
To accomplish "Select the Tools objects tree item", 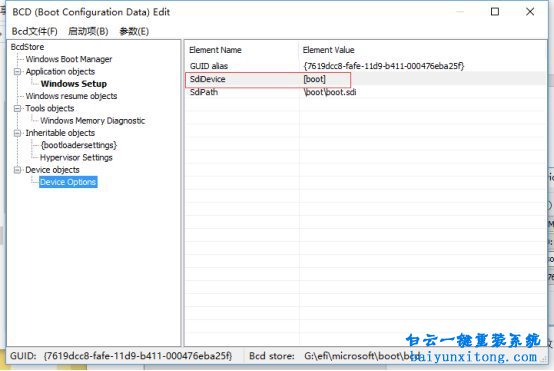I will tap(50, 108).
